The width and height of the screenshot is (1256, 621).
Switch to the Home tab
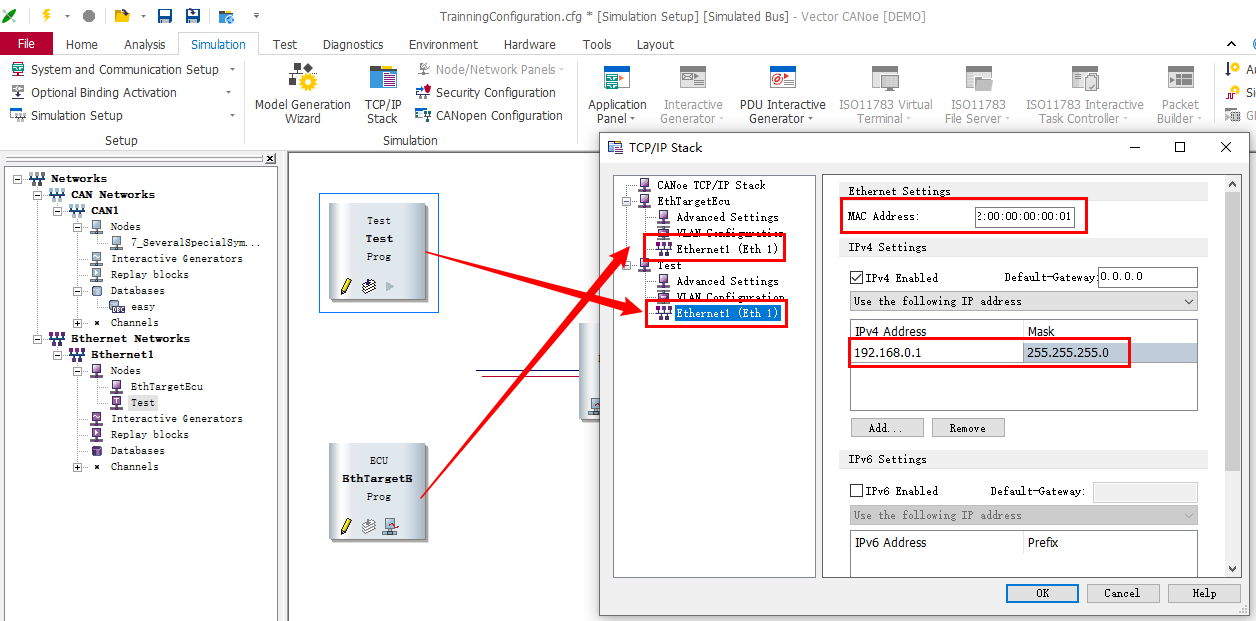(x=81, y=44)
